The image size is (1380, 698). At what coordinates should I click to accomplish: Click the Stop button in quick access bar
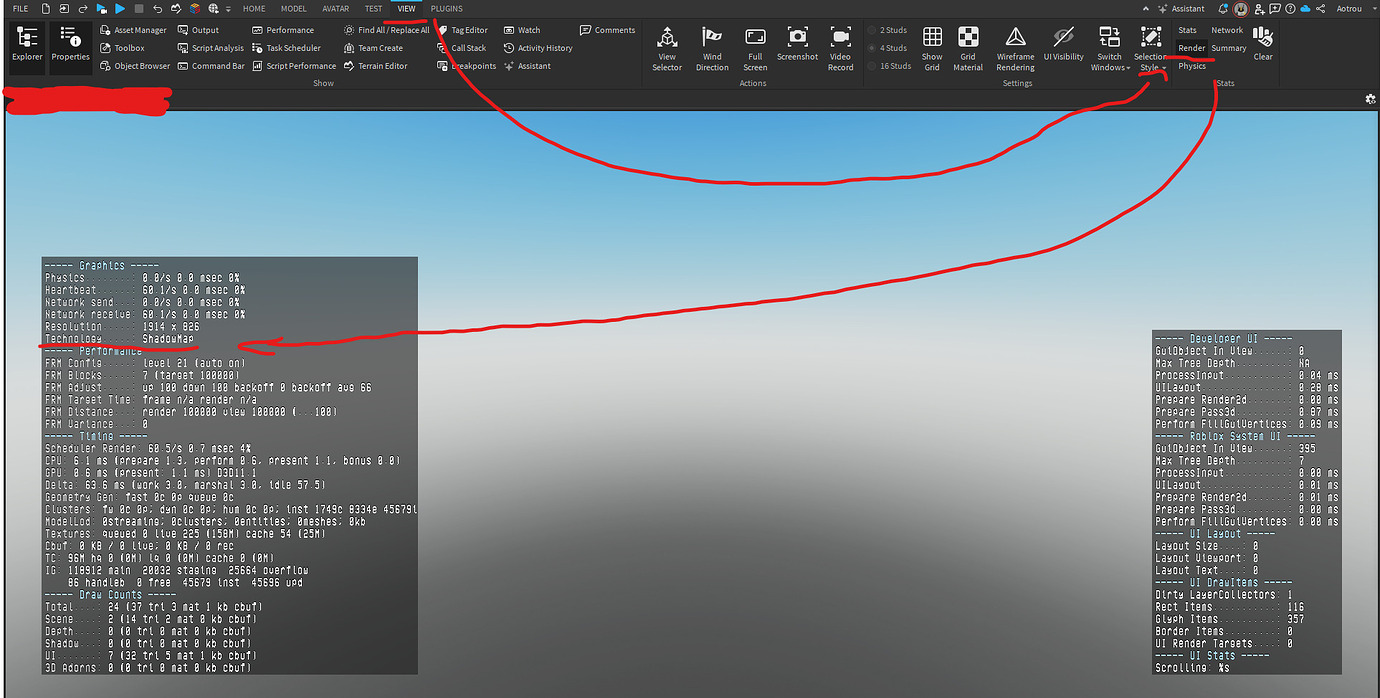[139, 8]
